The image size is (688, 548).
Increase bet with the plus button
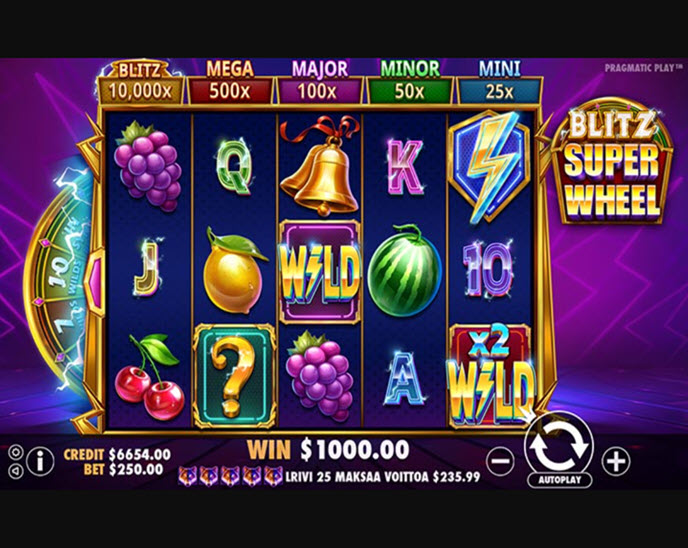pos(616,461)
